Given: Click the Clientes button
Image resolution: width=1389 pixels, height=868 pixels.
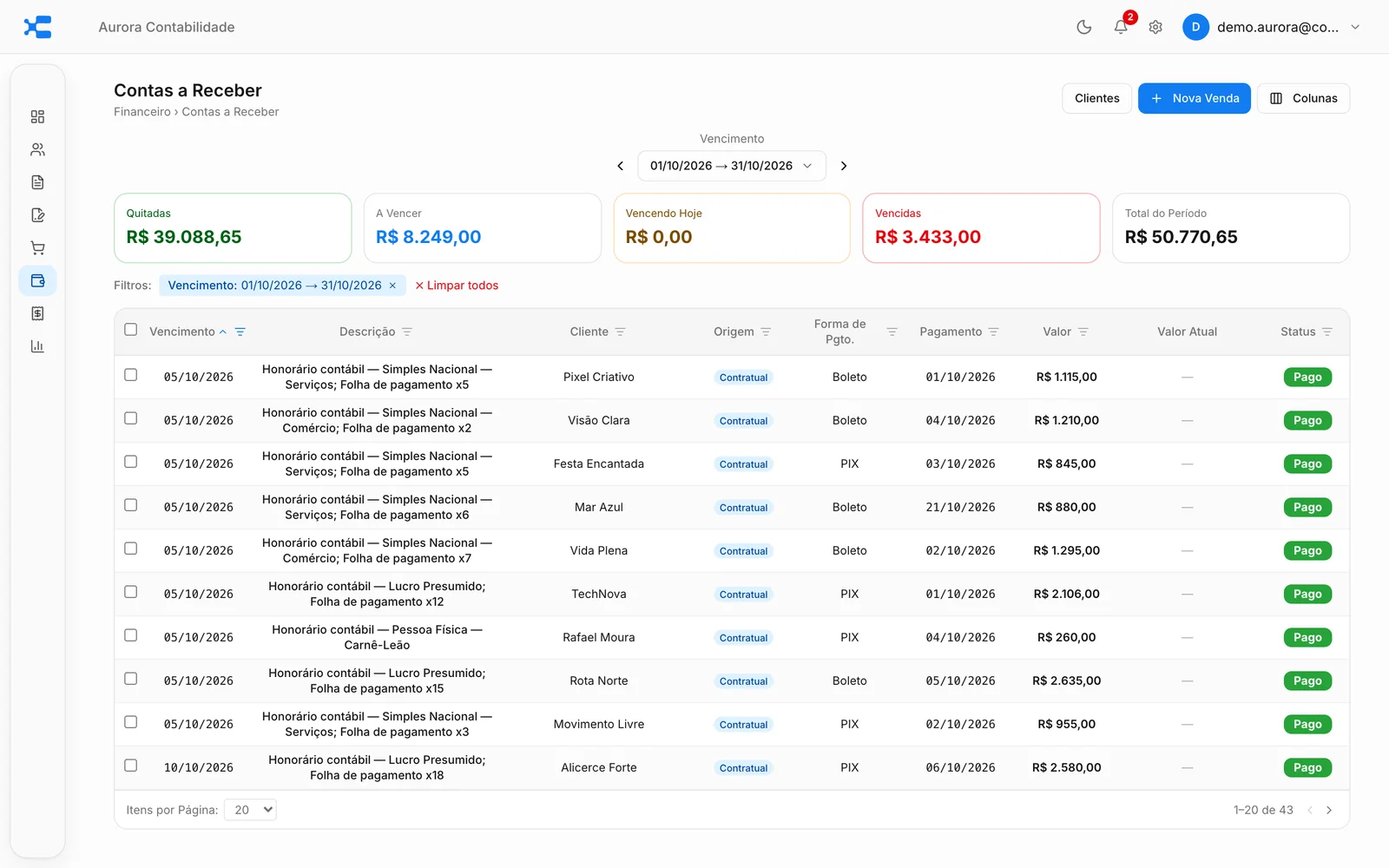Looking at the screenshot, I should tap(1097, 98).
